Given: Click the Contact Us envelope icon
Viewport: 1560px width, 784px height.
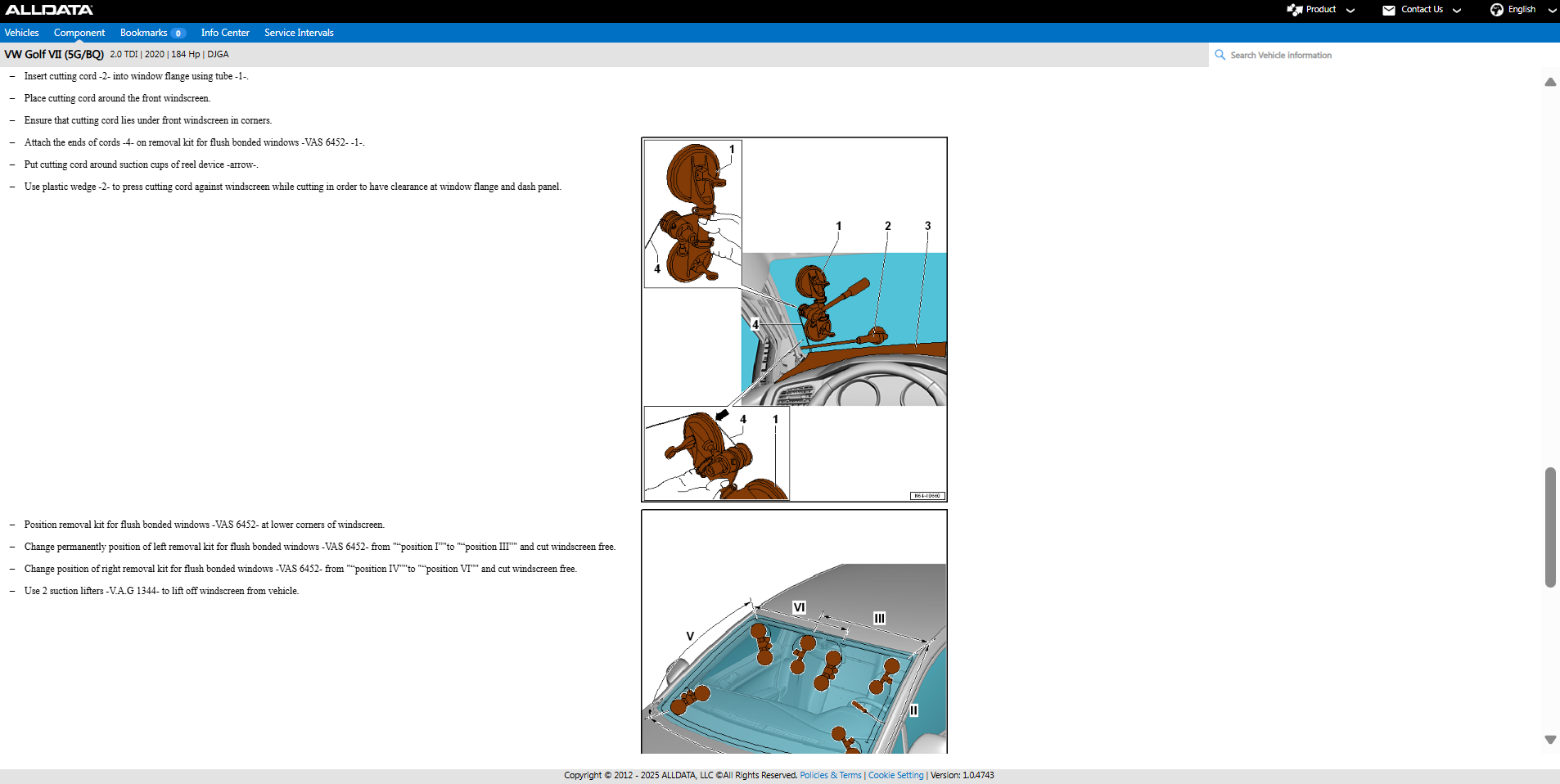Looking at the screenshot, I should (1388, 10).
